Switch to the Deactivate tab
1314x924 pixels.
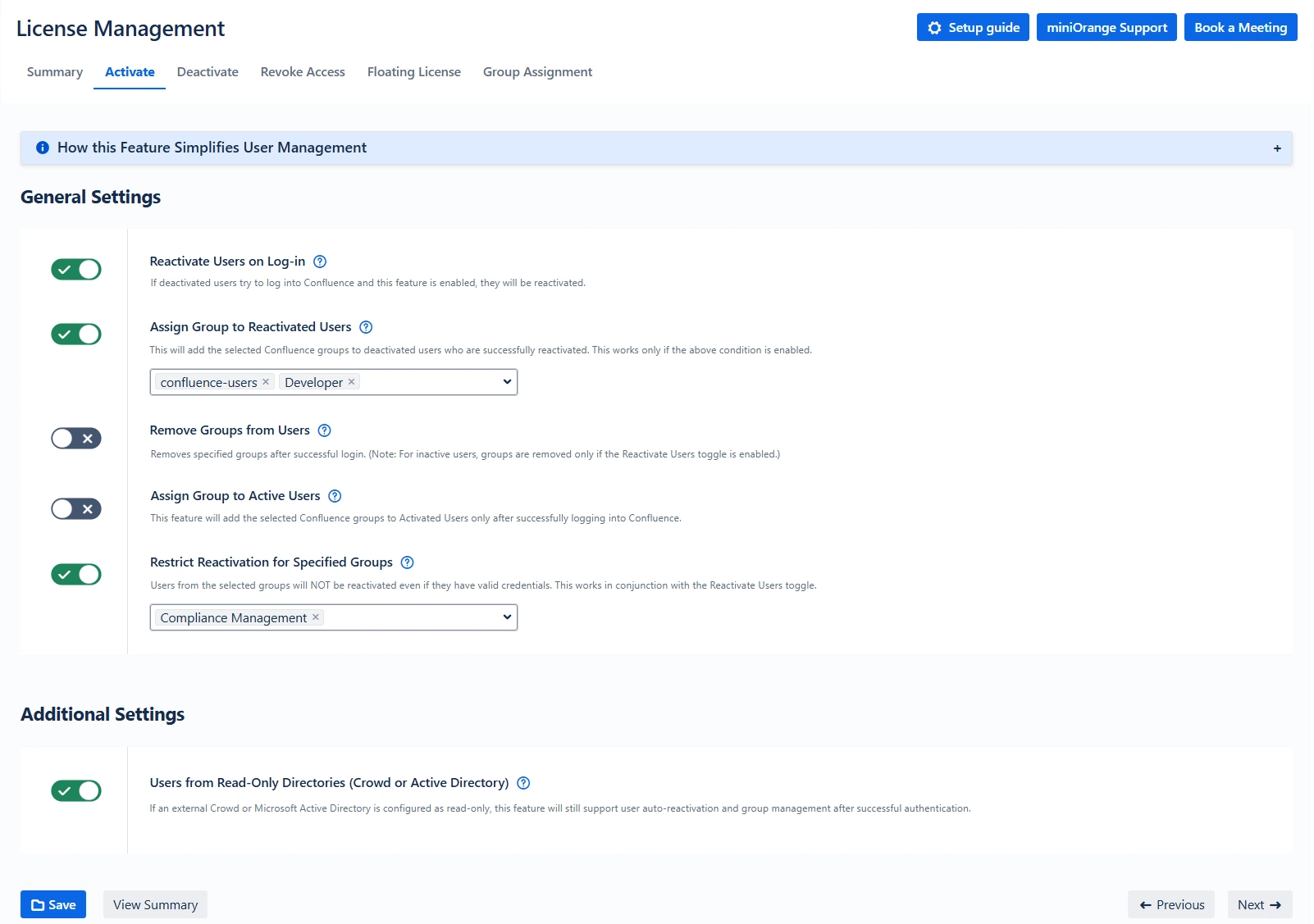click(208, 72)
